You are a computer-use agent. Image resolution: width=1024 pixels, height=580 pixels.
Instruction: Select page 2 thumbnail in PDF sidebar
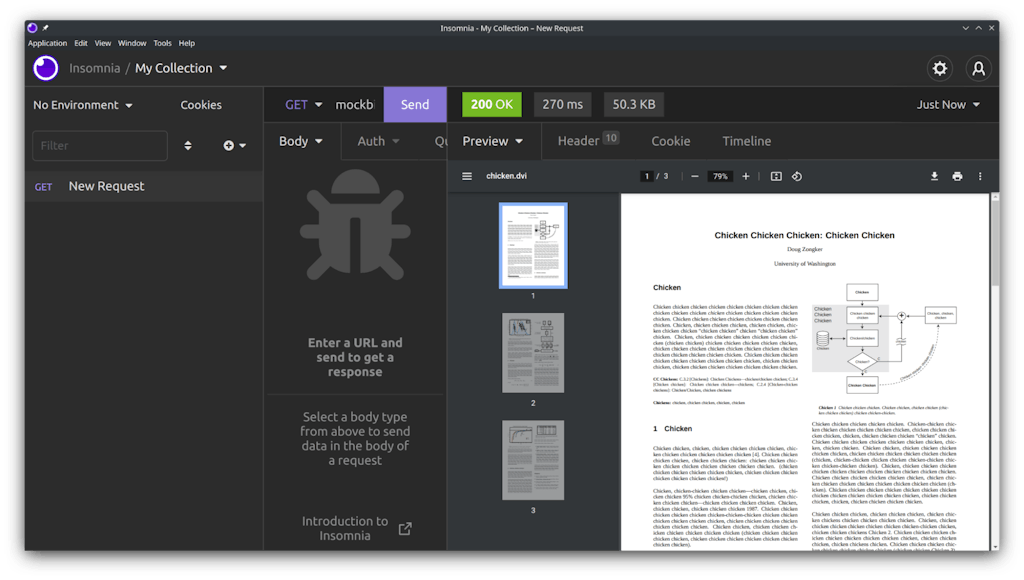click(x=533, y=353)
